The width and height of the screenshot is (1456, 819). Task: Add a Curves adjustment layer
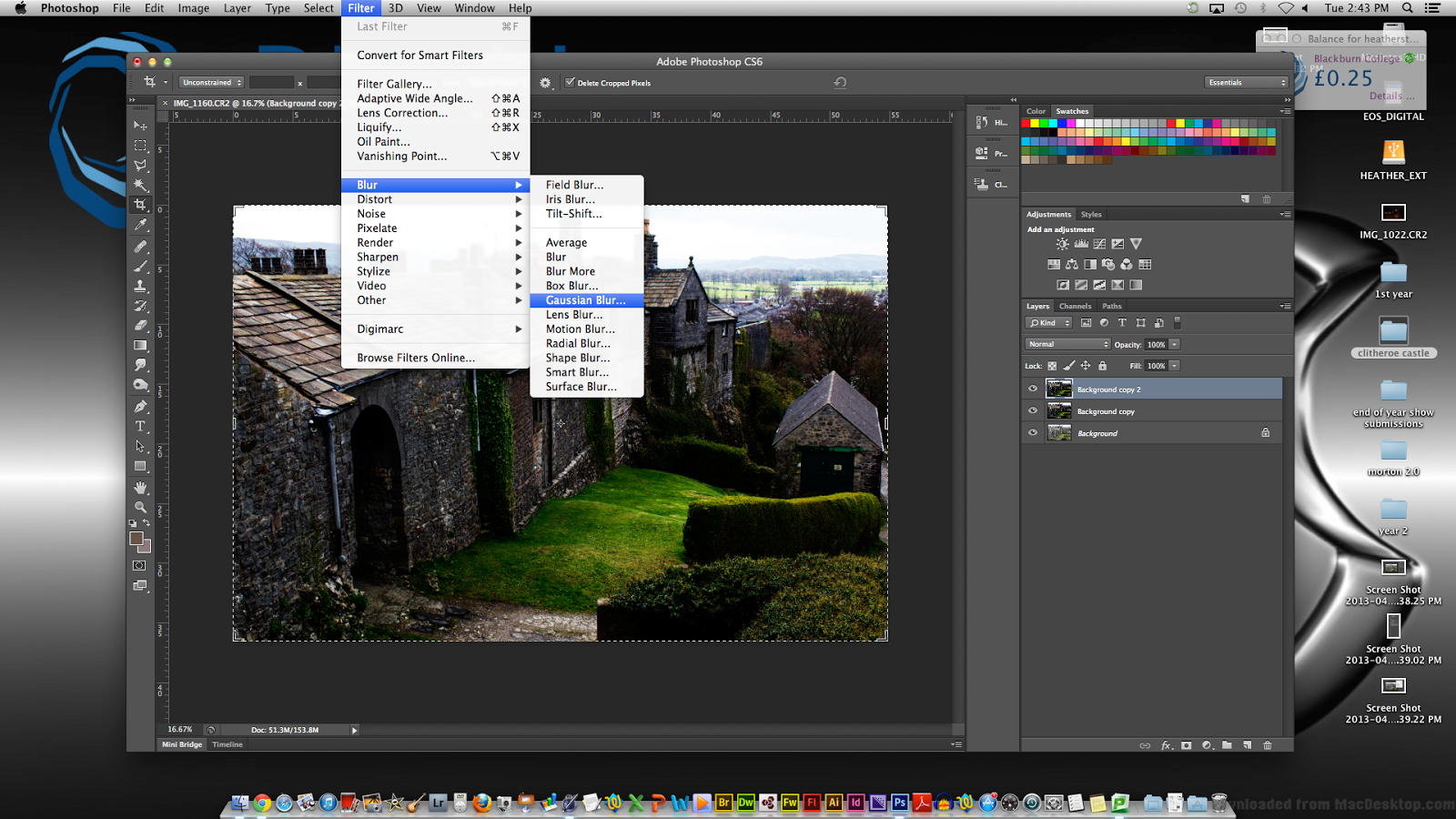1099,244
